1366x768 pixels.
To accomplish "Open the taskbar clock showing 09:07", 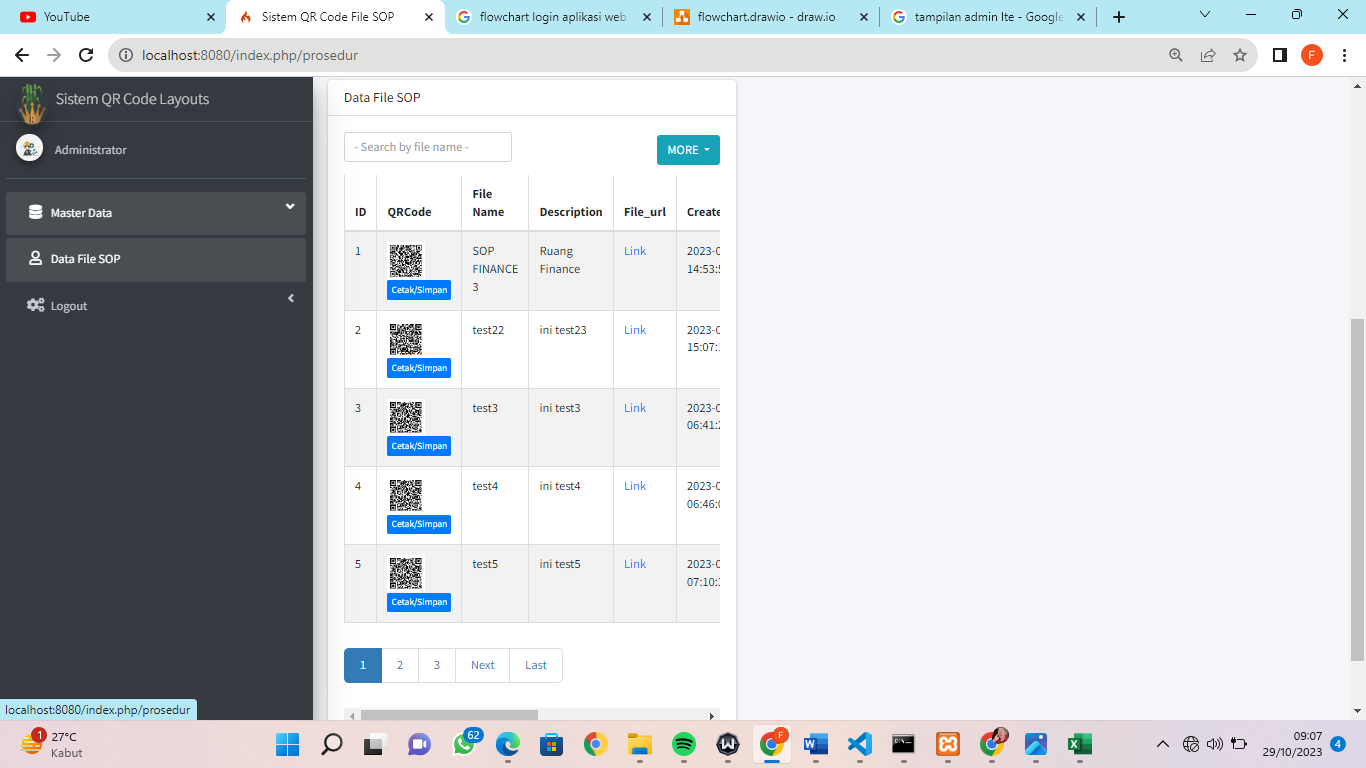I will click(x=1293, y=744).
